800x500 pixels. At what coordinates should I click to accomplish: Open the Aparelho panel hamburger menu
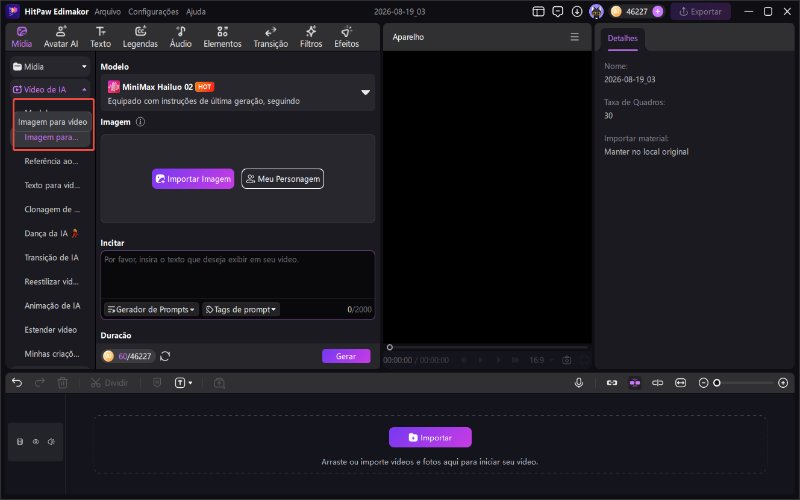tap(574, 37)
